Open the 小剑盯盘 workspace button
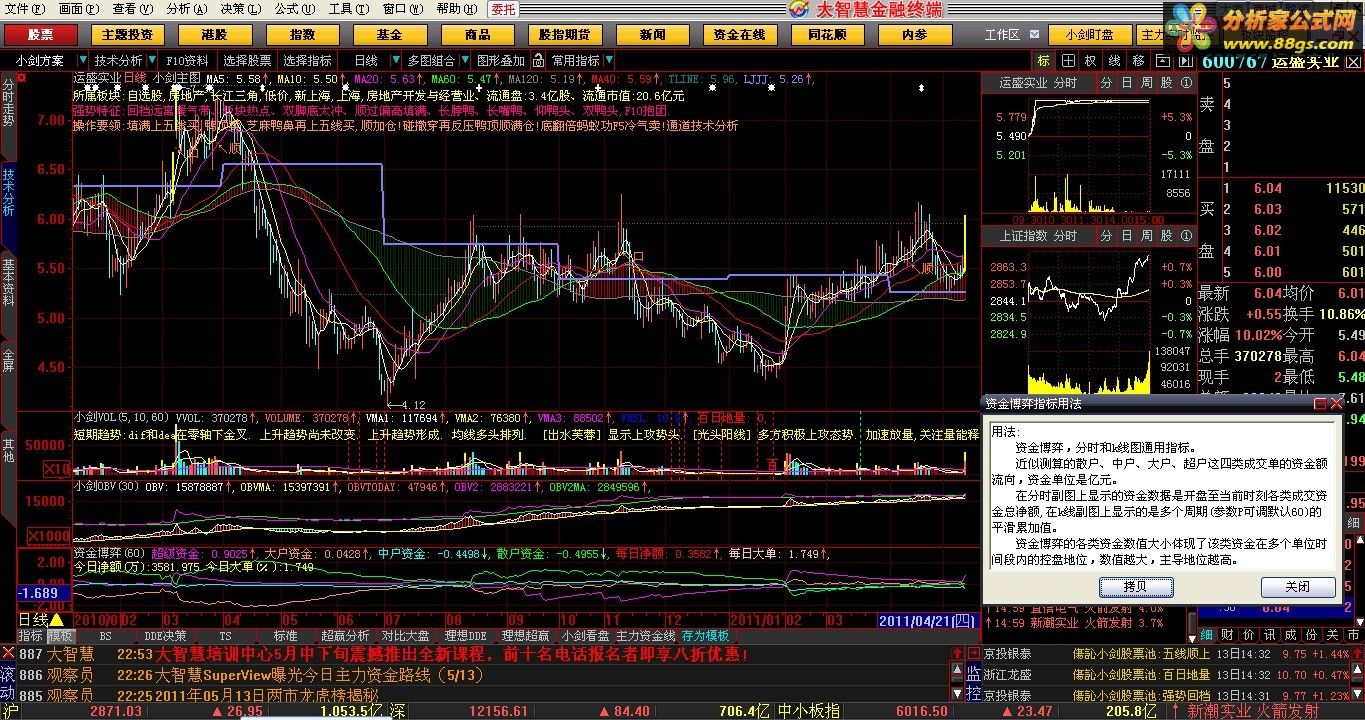This screenshot has width=1365, height=720. 1090,34
